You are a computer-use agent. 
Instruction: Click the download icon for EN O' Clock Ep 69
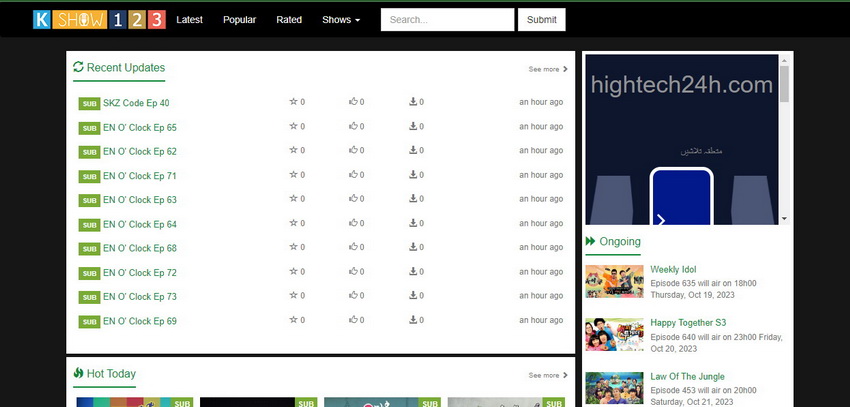413,320
